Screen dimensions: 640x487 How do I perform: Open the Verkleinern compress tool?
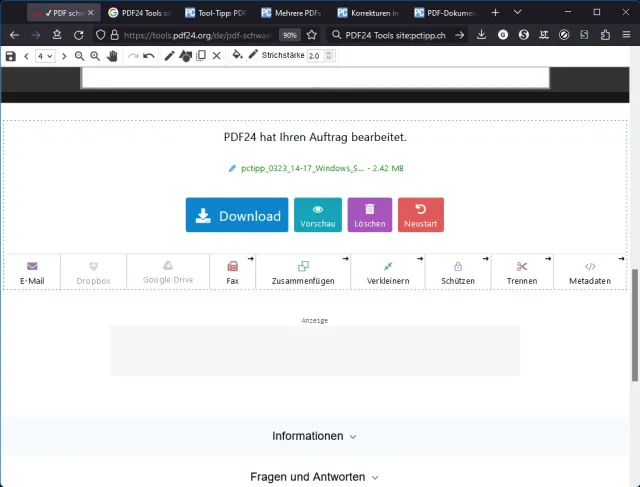(x=388, y=272)
